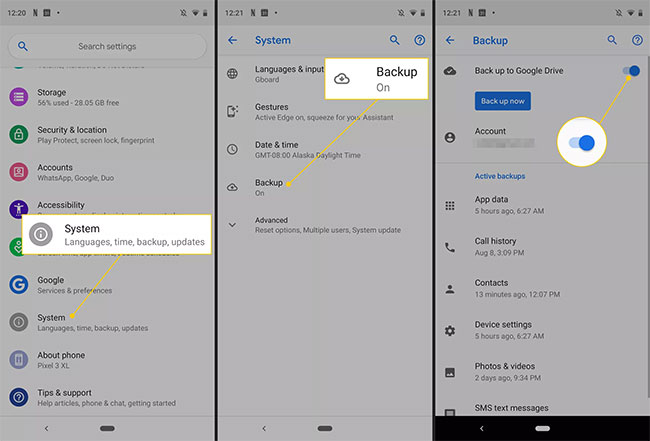Tap cloud icon beside Back up to Google Drive
This screenshot has width=650, height=441.
click(450, 71)
